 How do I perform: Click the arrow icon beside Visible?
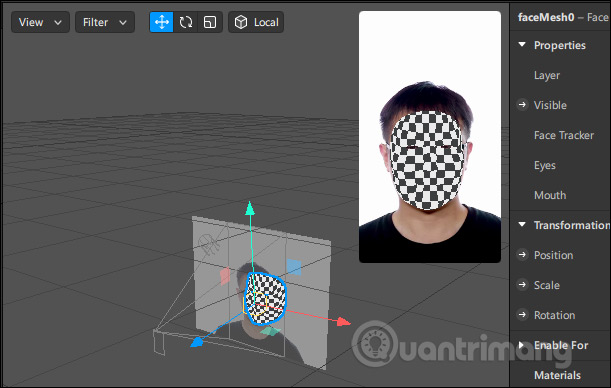click(x=522, y=105)
